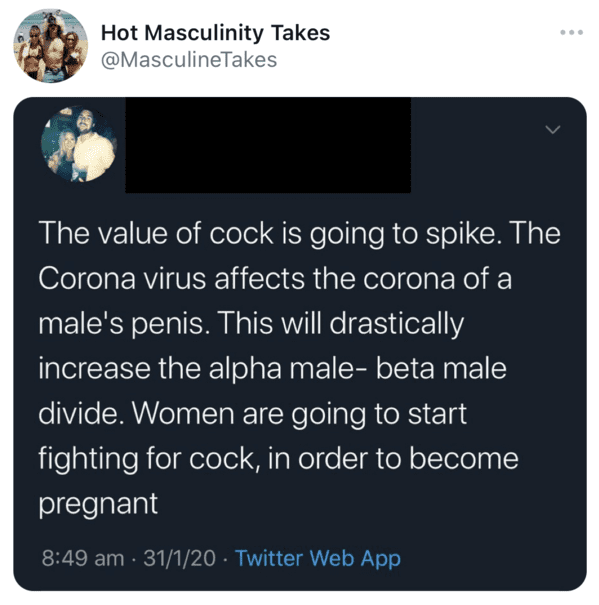Viewport: 599px width, 605px height.
Task: Visit the @MasculineTakes handle
Action: [189, 60]
